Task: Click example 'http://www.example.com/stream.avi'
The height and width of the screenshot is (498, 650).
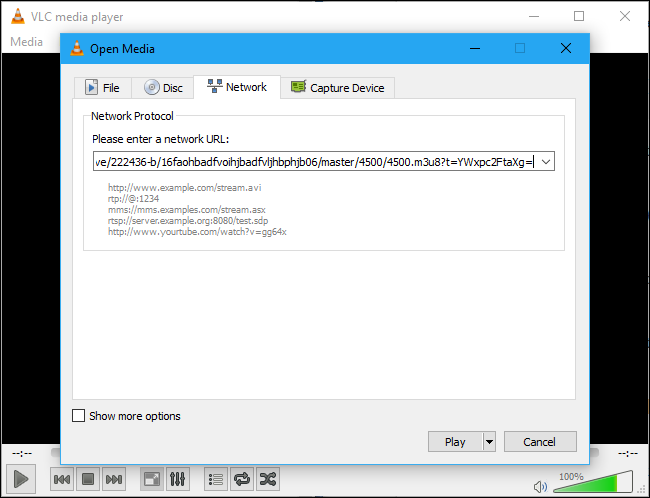Action: pyautogui.click(x=184, y=187)
